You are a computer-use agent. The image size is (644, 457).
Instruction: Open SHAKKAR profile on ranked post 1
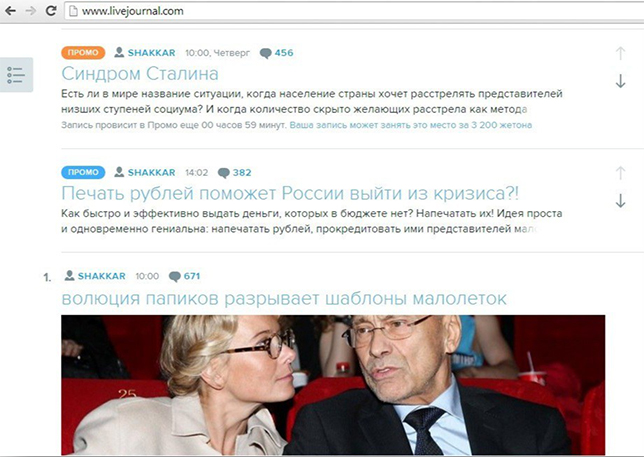[x=95, y=276]
